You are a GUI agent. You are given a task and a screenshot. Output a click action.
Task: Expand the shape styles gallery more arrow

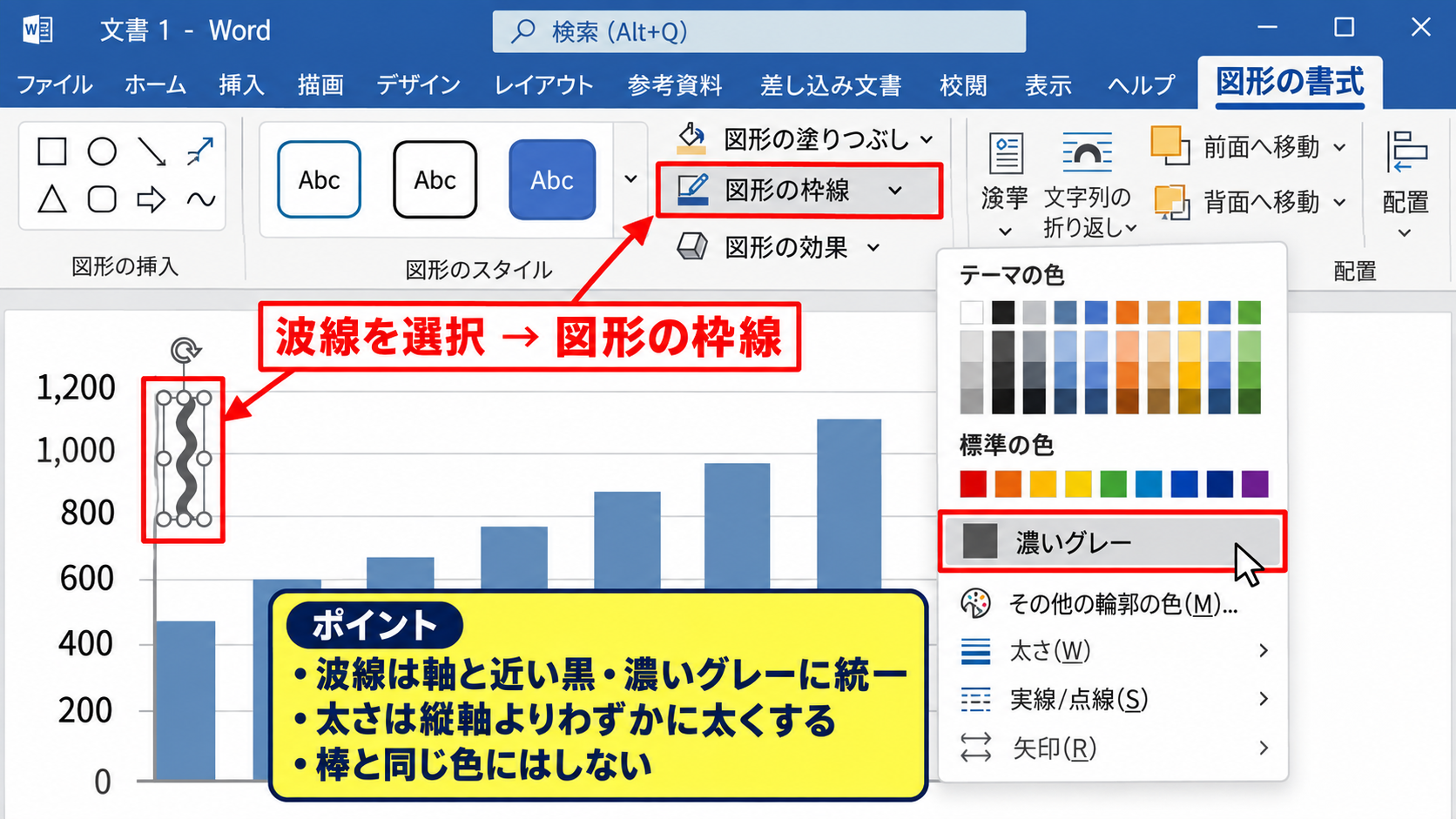click(x=631, y=179)
